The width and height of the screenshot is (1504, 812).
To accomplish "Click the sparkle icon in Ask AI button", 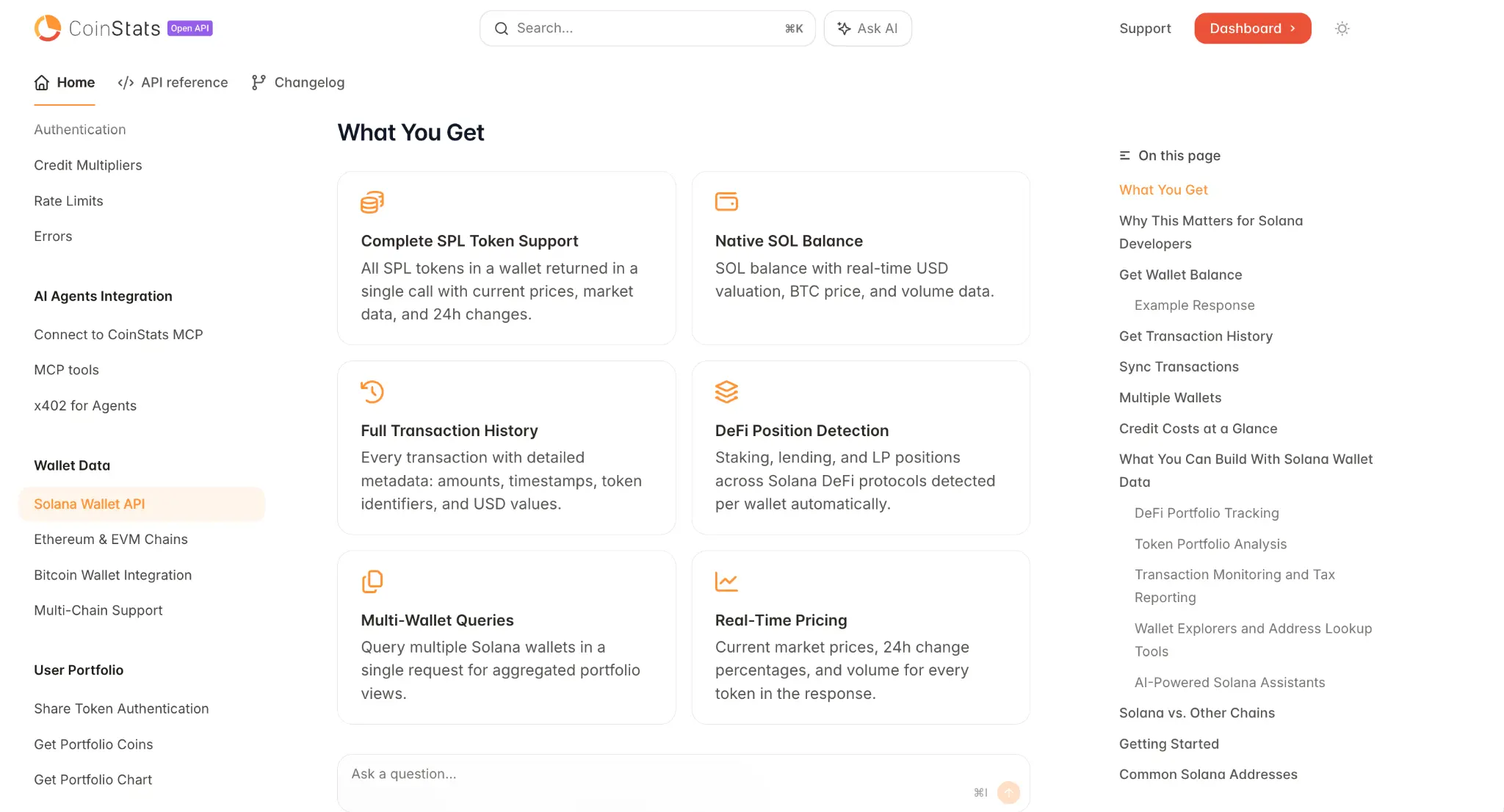I will pos(845,29).
